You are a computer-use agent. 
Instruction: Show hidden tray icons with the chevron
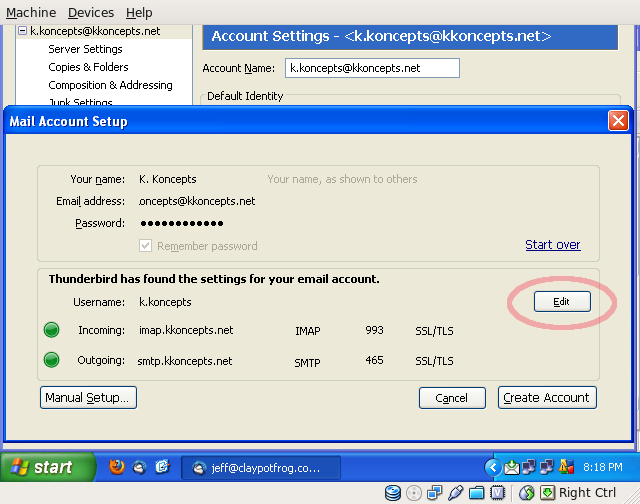[493, 467]
